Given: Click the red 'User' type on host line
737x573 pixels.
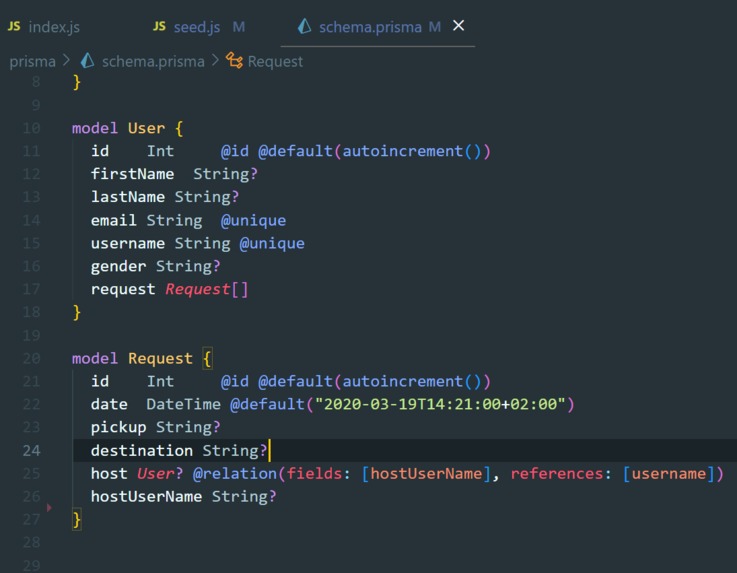Looking at the screenshot, I should 156,473.
